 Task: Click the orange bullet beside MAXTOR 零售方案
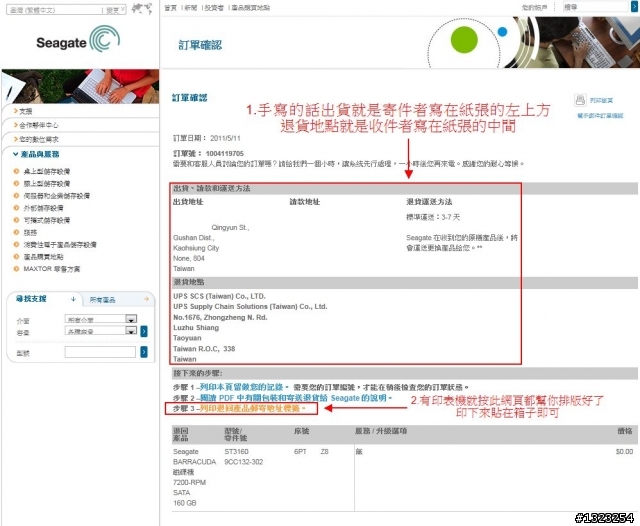pos(16,269)
